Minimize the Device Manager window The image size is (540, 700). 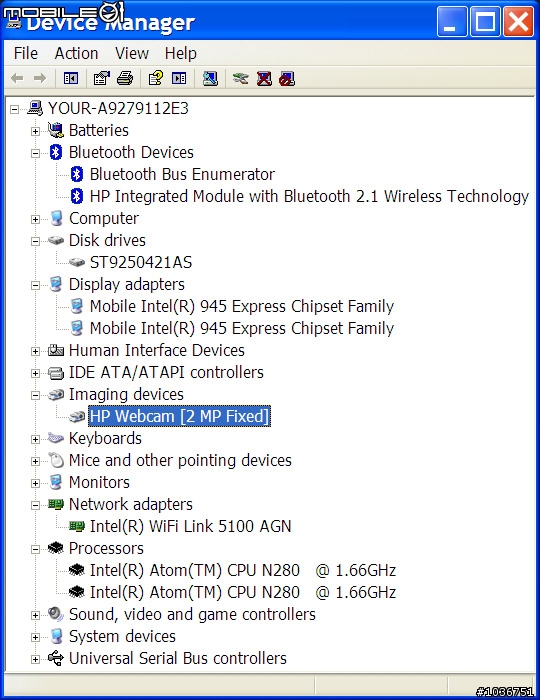[452, 21]
